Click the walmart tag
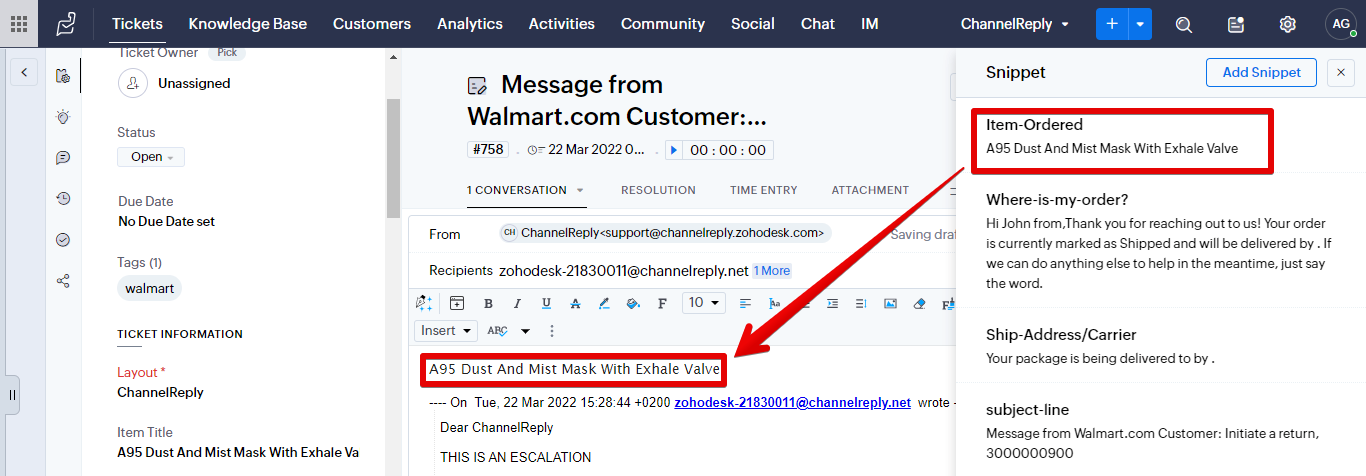Screen dimensions: 1366x476 149,288
